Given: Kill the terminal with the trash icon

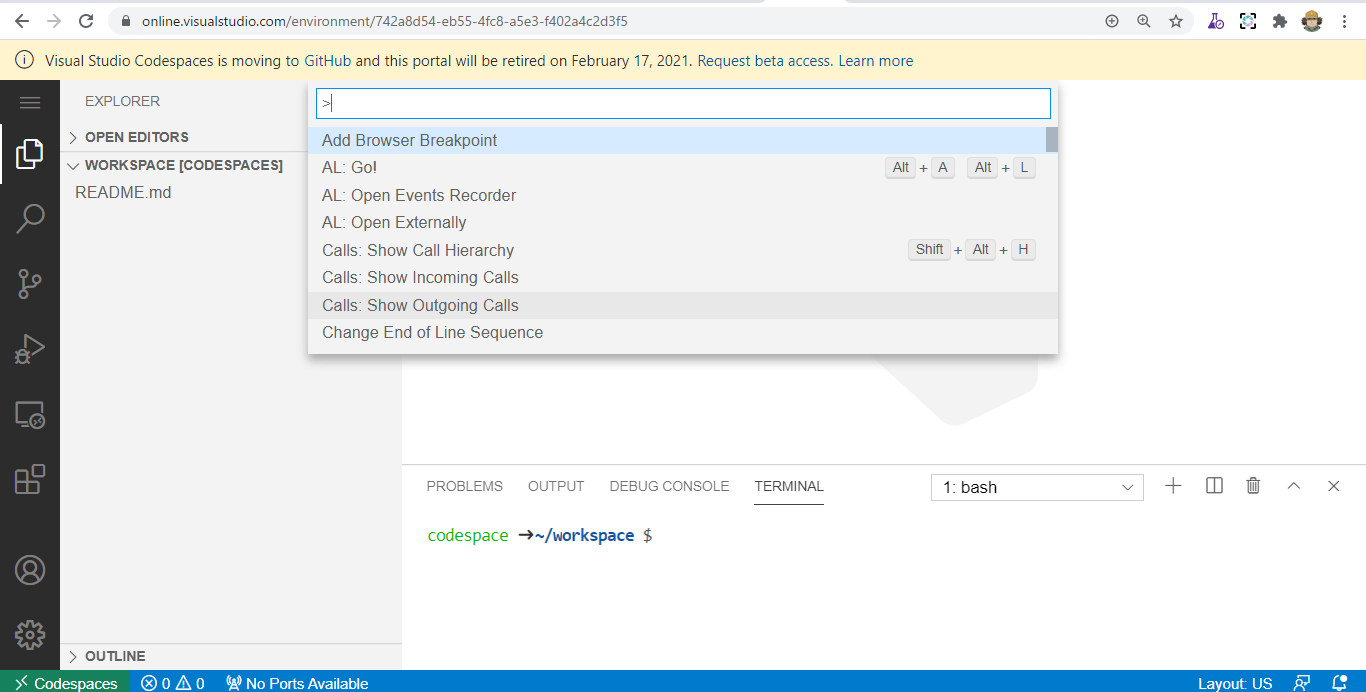Looking at the screenshot, I should coord(1253,485).
